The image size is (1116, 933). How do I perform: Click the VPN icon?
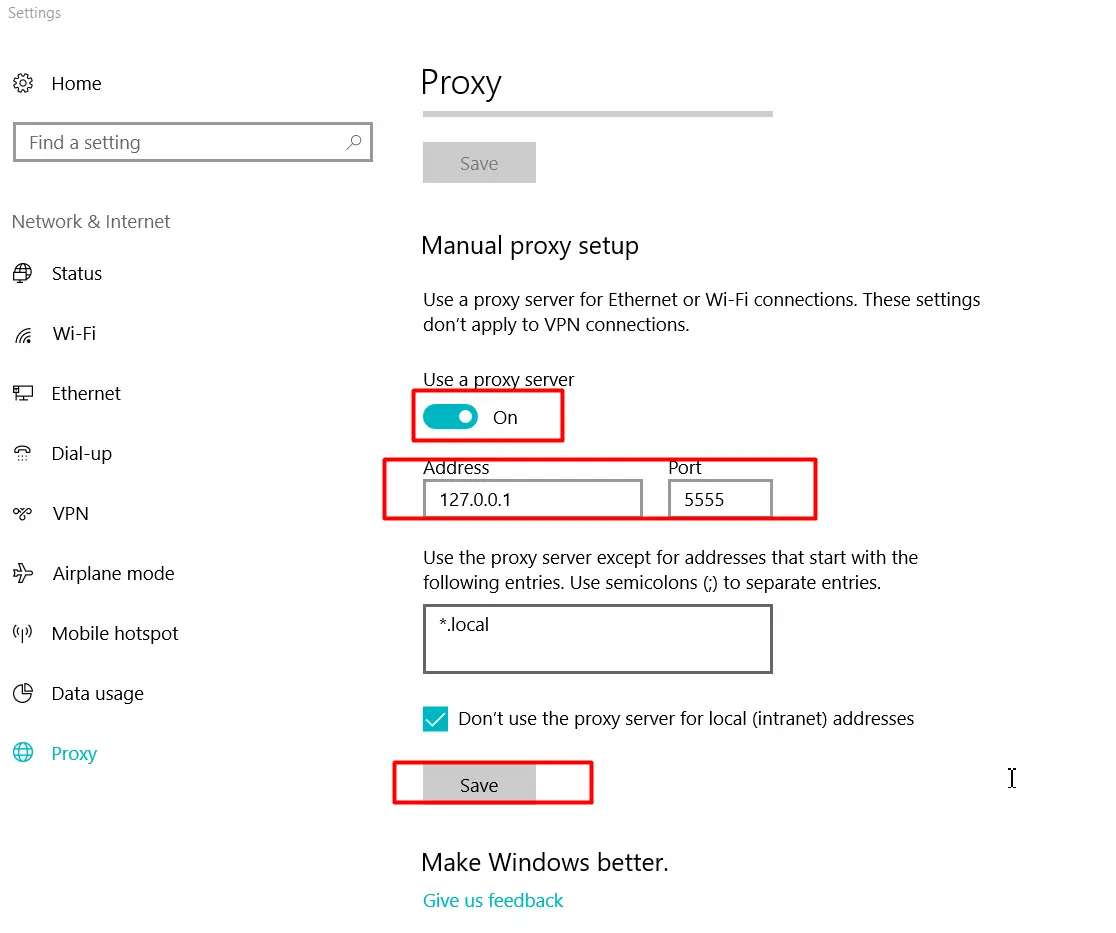[x=23, y=513]
